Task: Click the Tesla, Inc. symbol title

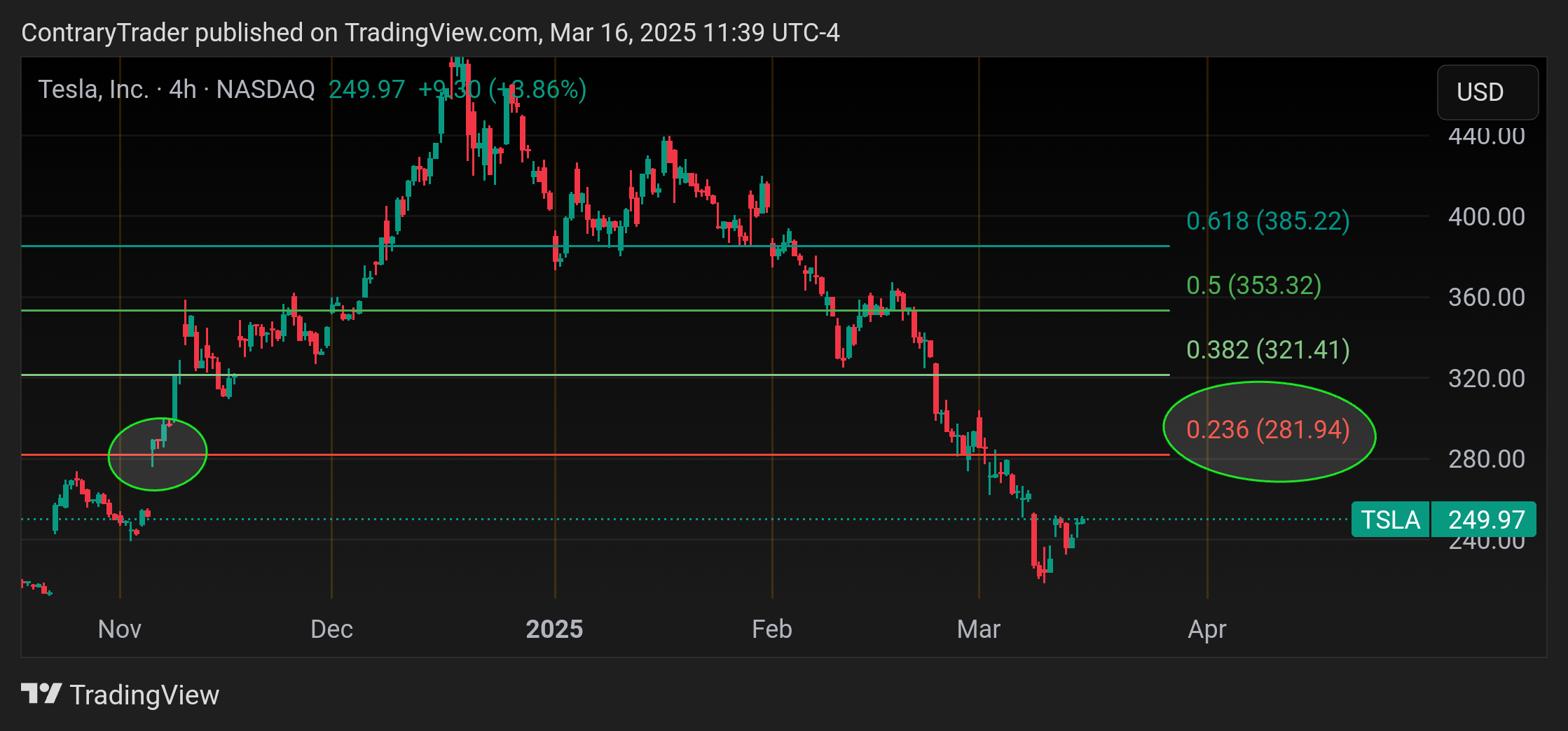Action: point(93,90)
